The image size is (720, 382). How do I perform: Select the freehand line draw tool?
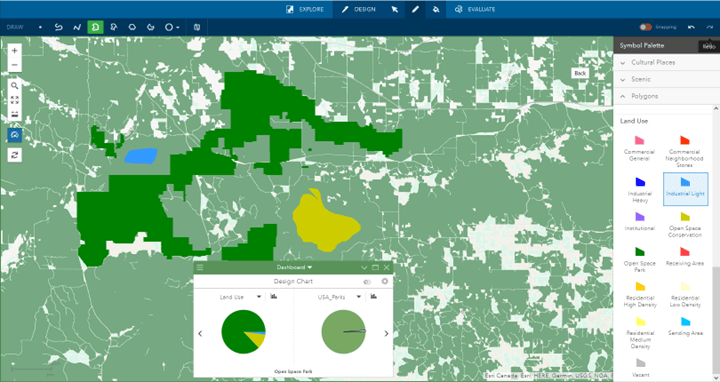tap(58, 27)
